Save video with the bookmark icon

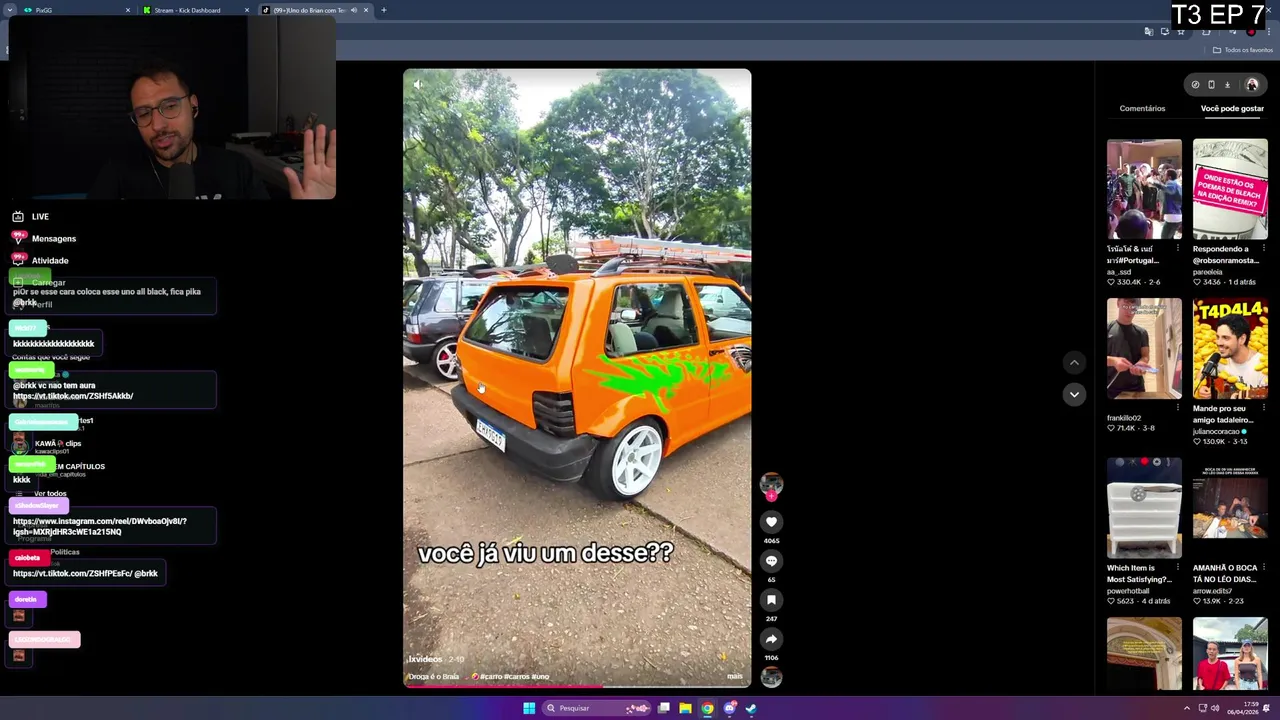coord(771,600)
